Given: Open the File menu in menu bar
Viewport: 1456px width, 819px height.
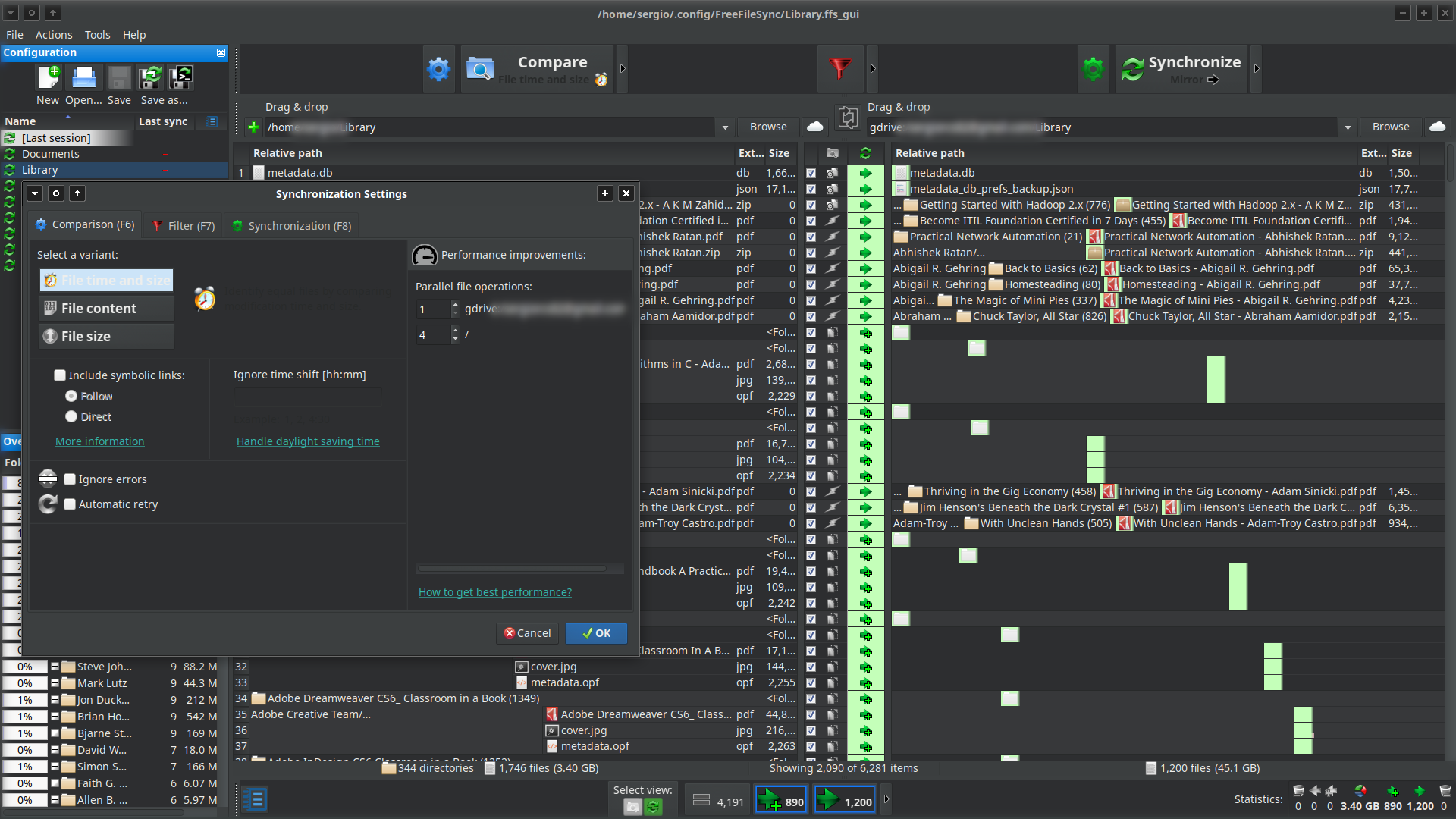Looking at the screenshot, I should pos(14,34).
